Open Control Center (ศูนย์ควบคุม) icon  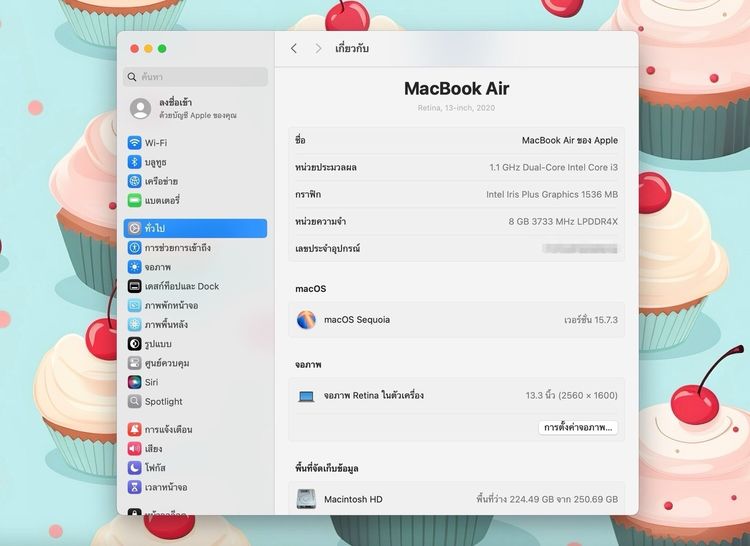(134, 363)
